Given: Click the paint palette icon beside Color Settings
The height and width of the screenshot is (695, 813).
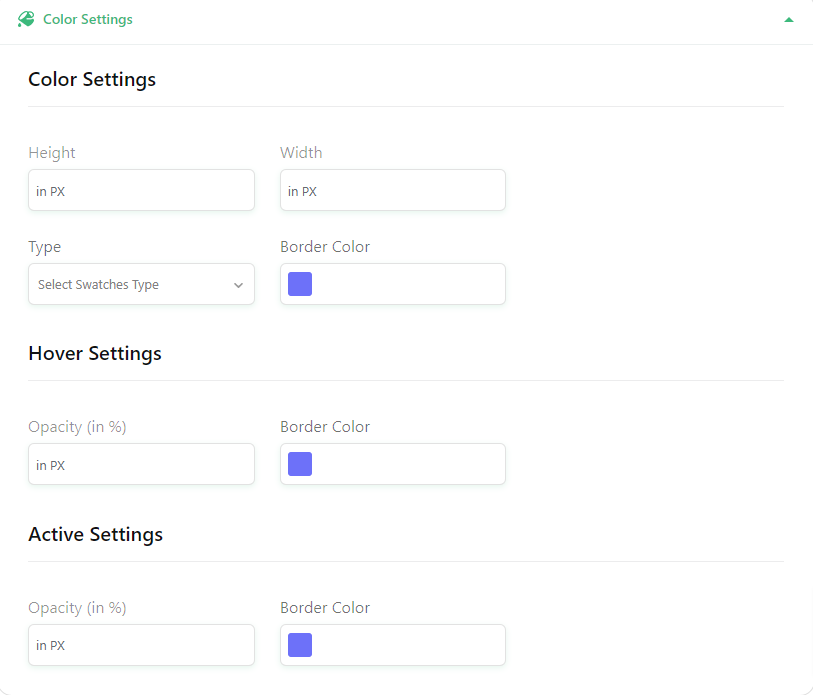Looking at the screenshot, I should [x=26, y=19].
